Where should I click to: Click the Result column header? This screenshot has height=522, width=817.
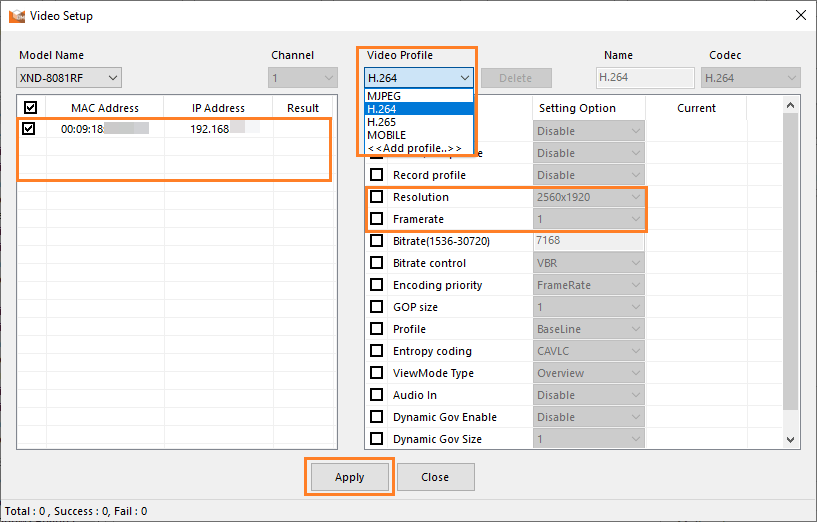(303, 108)
